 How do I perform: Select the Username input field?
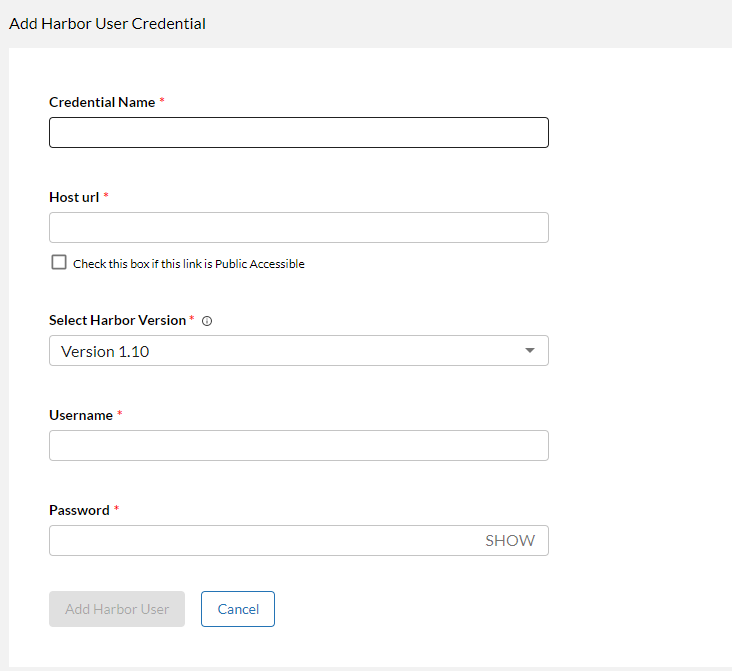[x=298, y=445]
